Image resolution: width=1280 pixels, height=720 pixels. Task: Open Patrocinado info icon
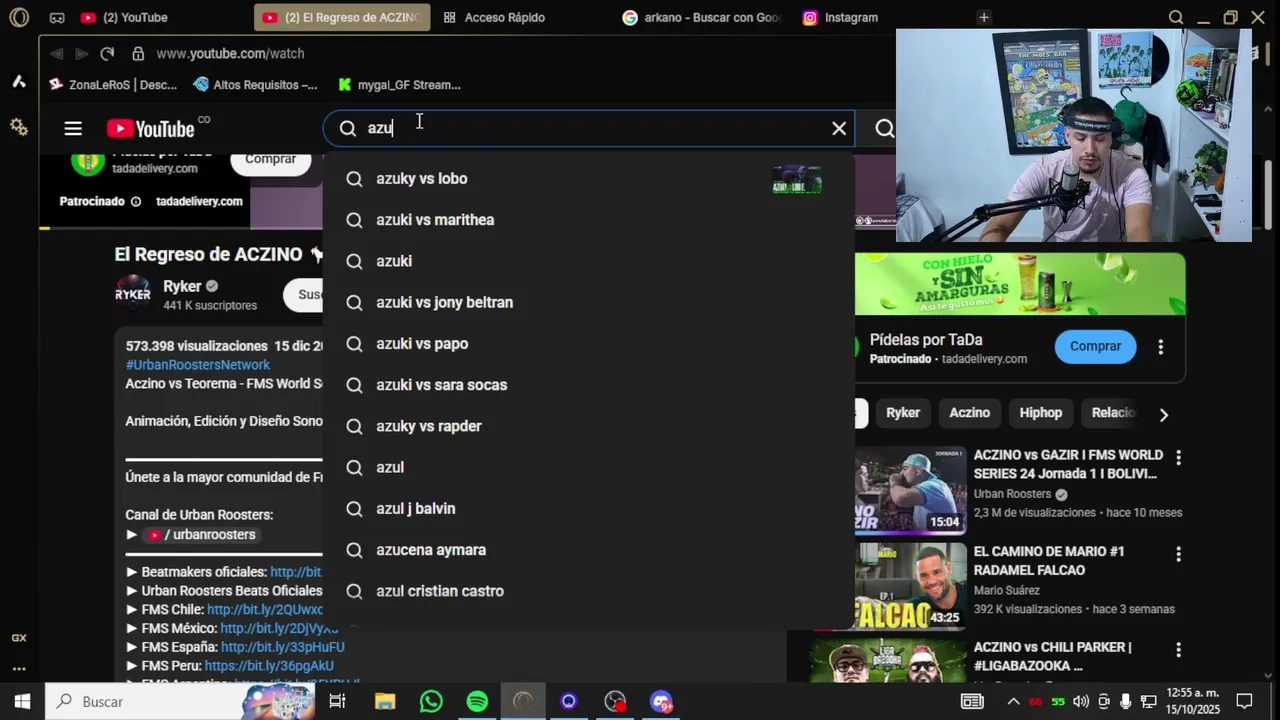click(x=135, y=201)
